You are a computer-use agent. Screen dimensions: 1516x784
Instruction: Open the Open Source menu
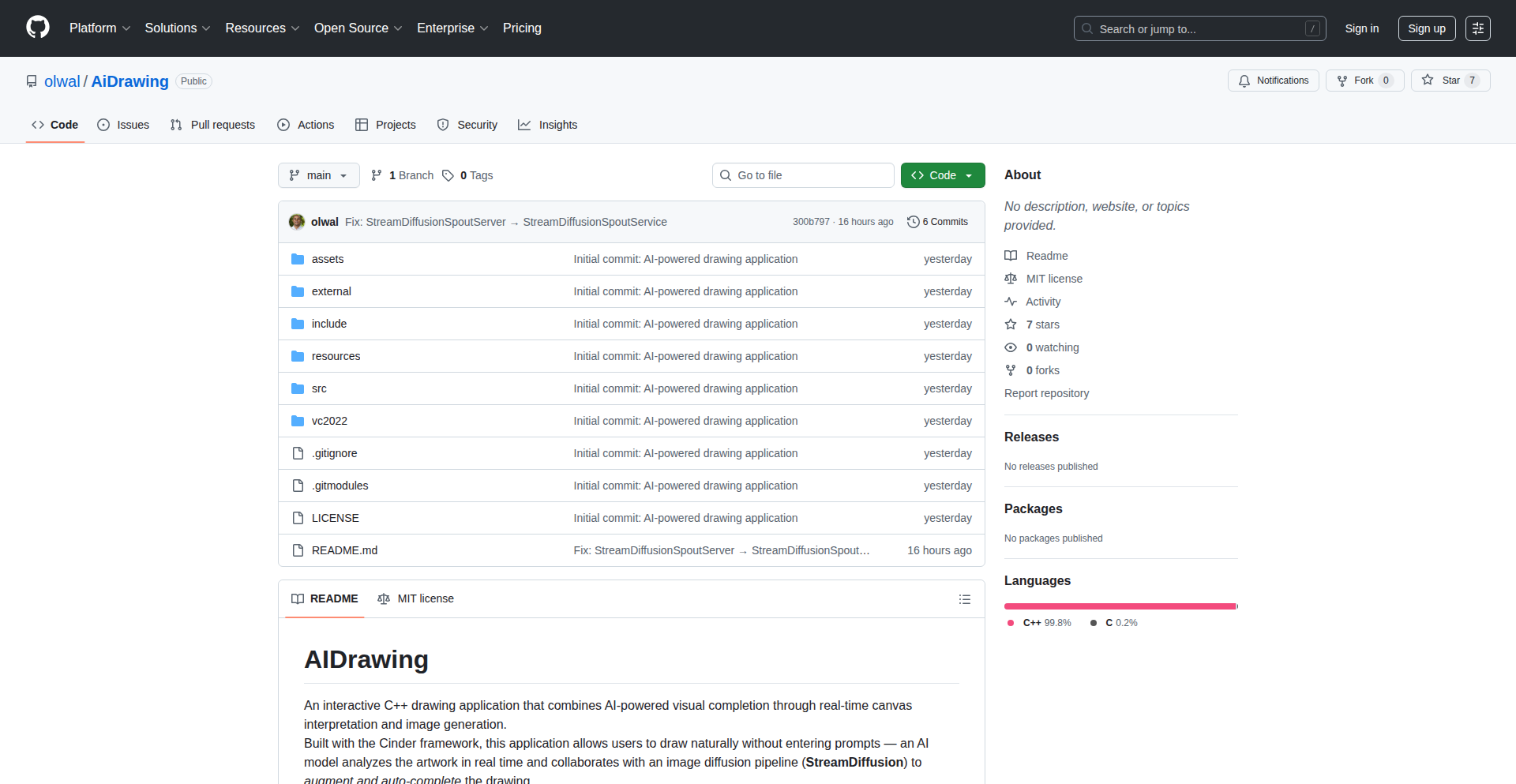(358, 28)
